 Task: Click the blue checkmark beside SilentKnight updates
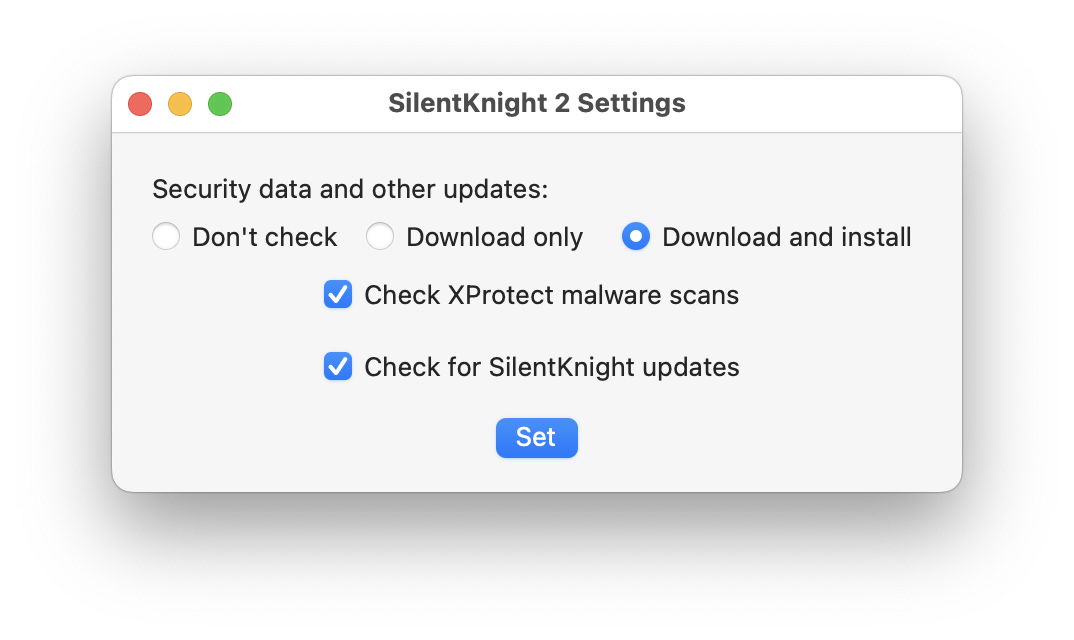click(x=338, y=367)
